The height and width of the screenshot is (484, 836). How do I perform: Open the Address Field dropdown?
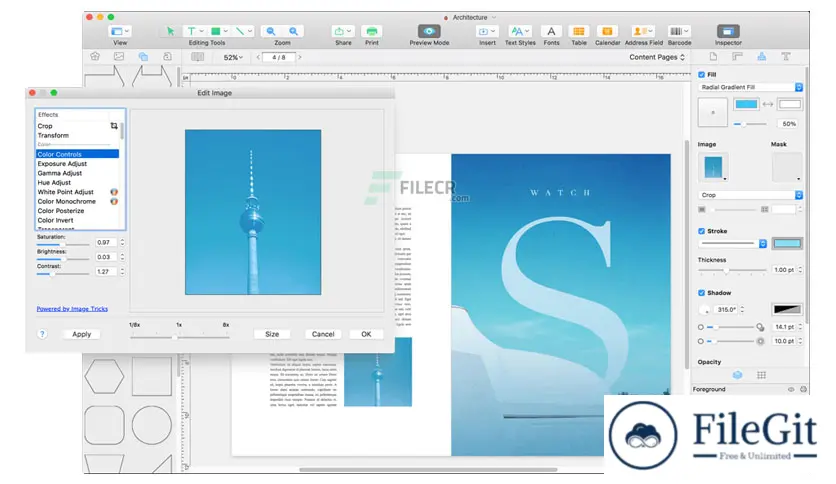(643, 31)
